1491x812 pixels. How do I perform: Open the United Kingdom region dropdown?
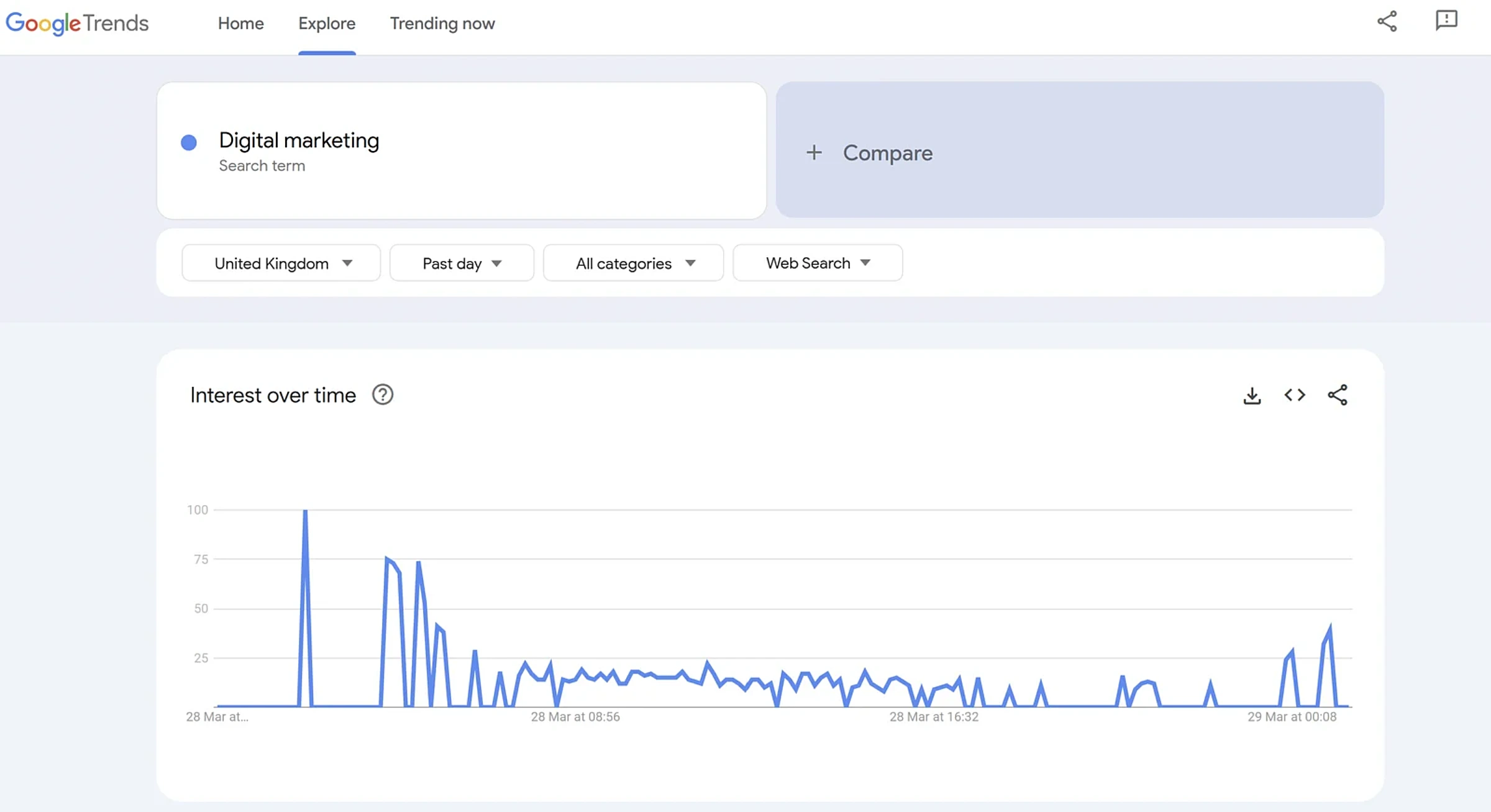coord(281,263)
